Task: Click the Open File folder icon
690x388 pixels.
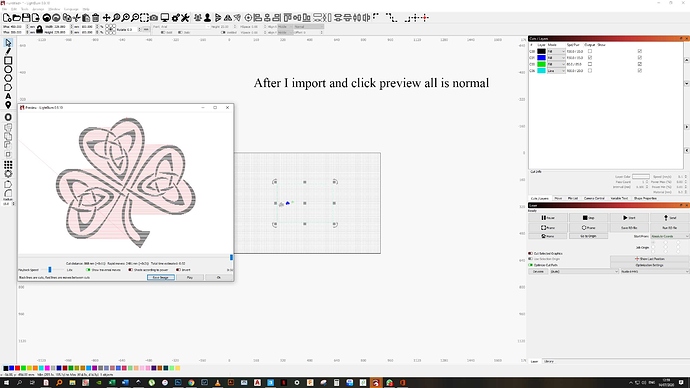Action: 16,18
